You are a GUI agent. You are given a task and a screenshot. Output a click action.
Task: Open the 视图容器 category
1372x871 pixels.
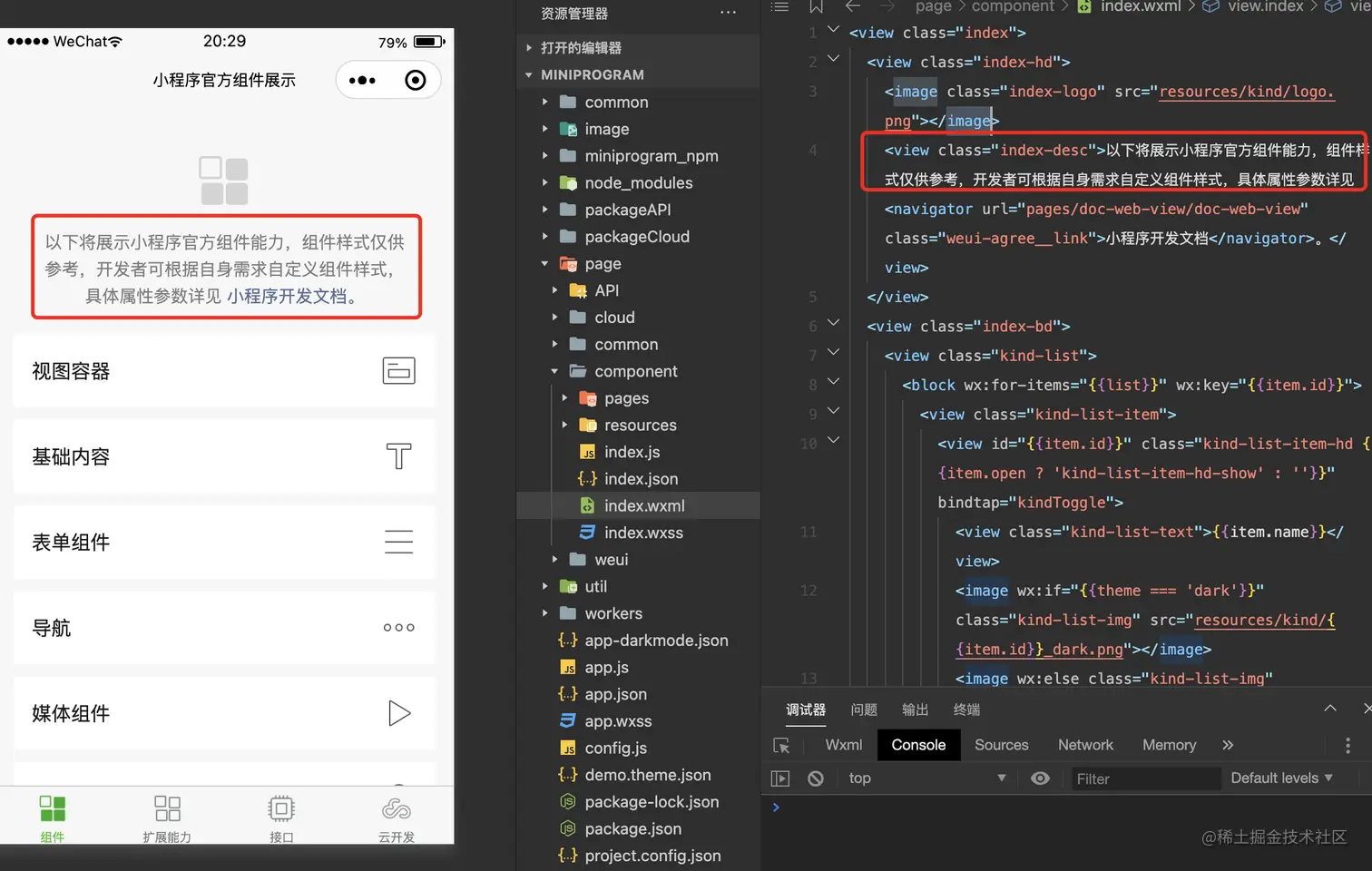pos(224,371)
